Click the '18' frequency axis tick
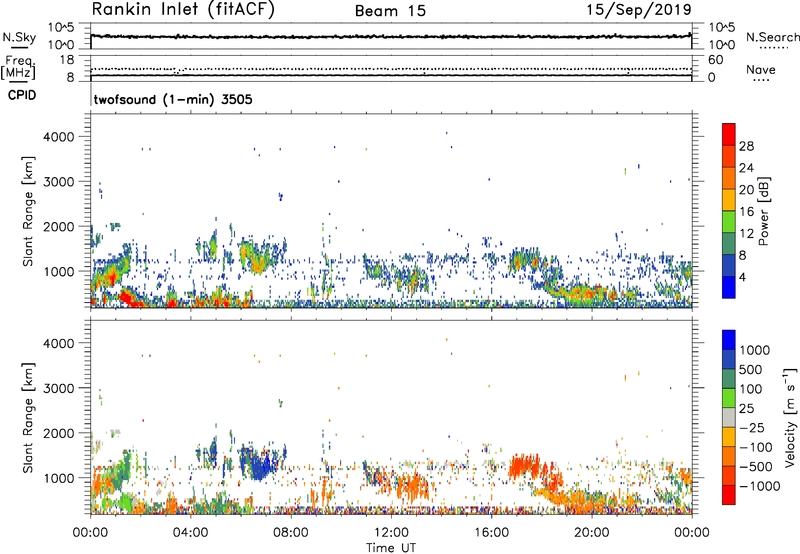The image size is (800, 554). tap(67, 60)
